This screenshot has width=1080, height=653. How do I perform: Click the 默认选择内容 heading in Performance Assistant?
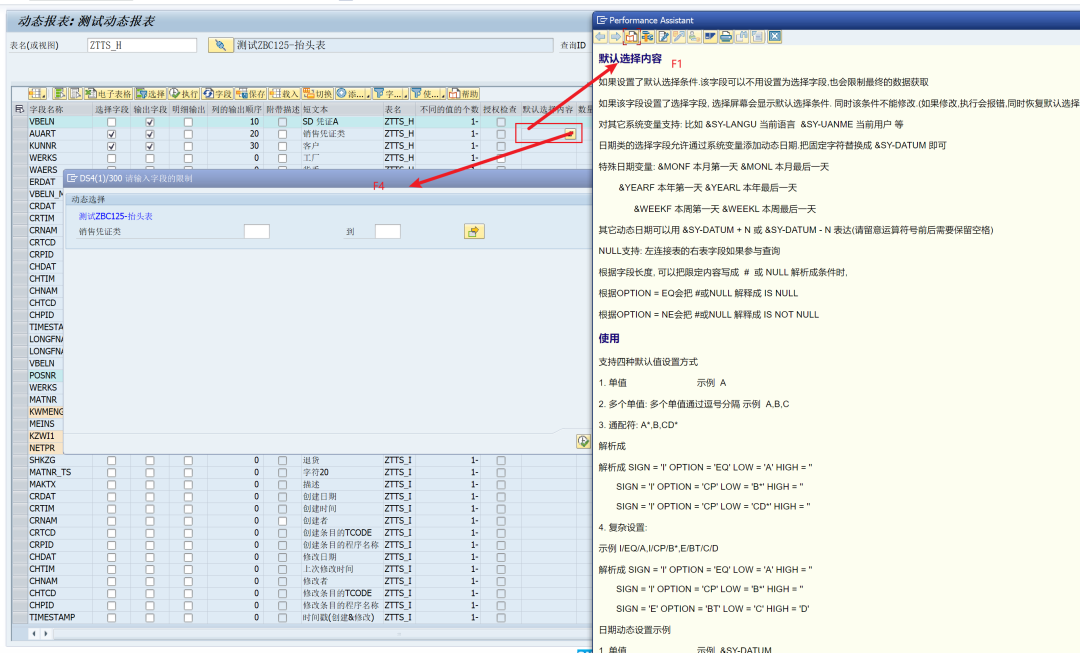click(x=630, y=59)
